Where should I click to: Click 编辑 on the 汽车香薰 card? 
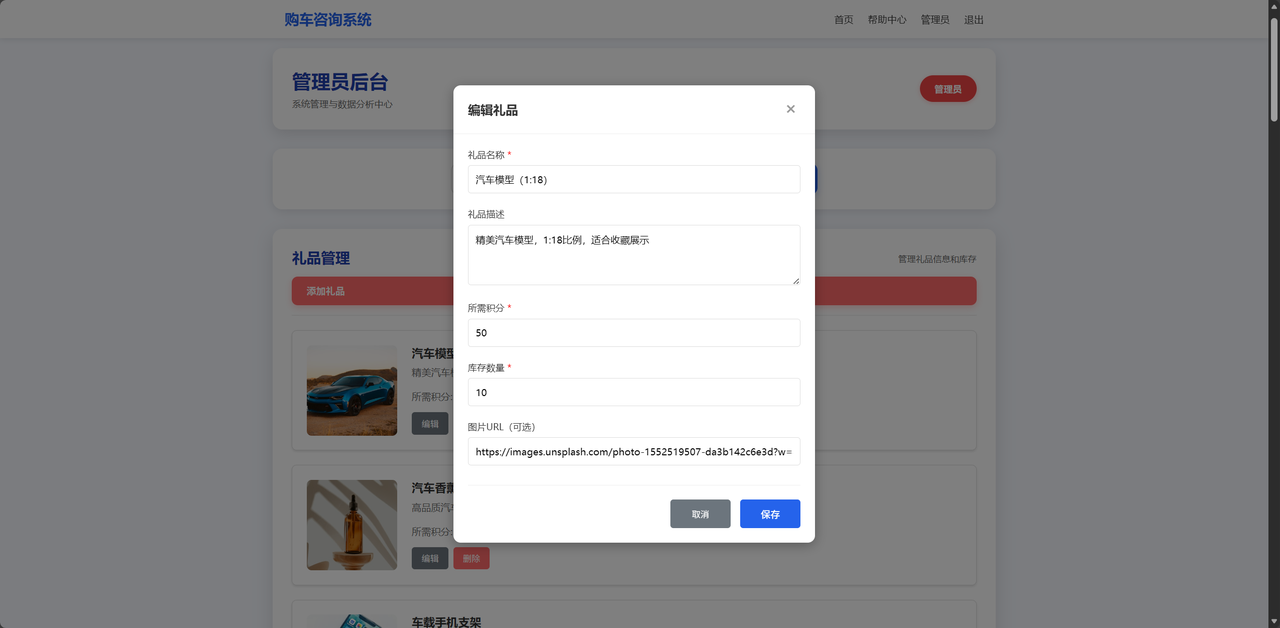pyautogui.click(x=430, y=558)
